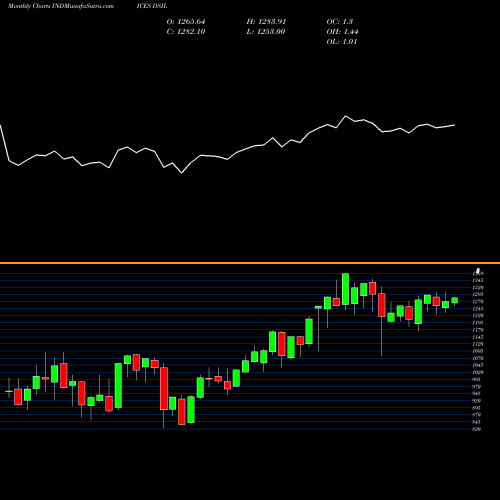
Task: Click the high value 'H: 1283.91'
Action: tap(266, 22)
